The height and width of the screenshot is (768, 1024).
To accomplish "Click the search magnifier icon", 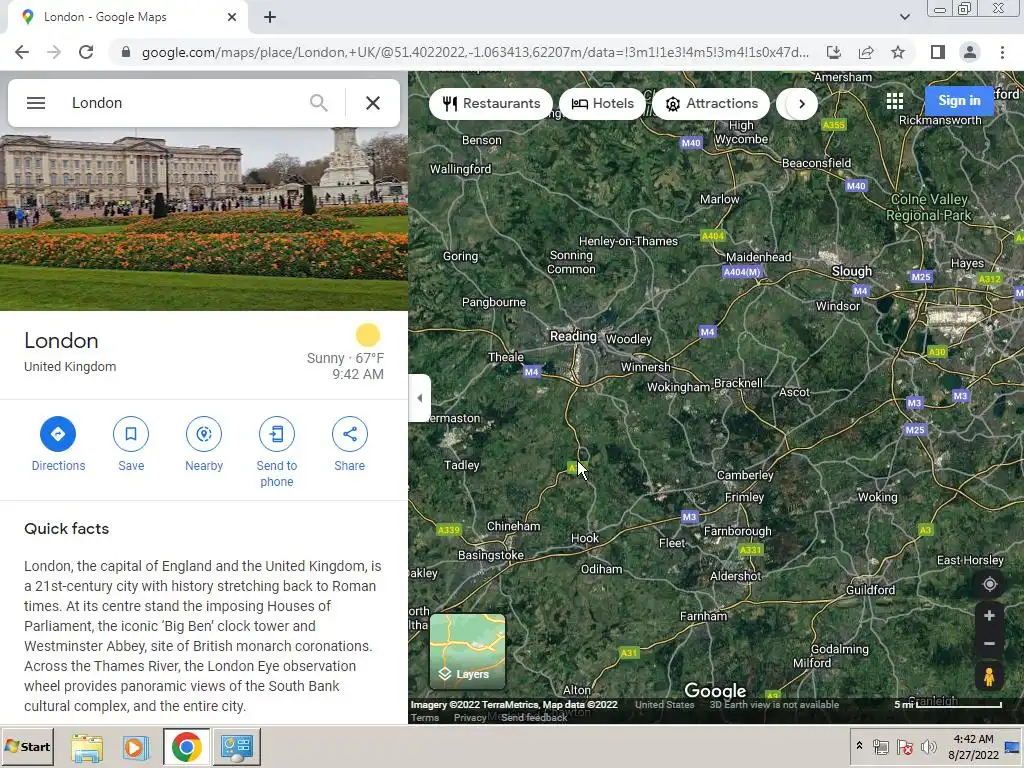I will (x=319, y=103).
